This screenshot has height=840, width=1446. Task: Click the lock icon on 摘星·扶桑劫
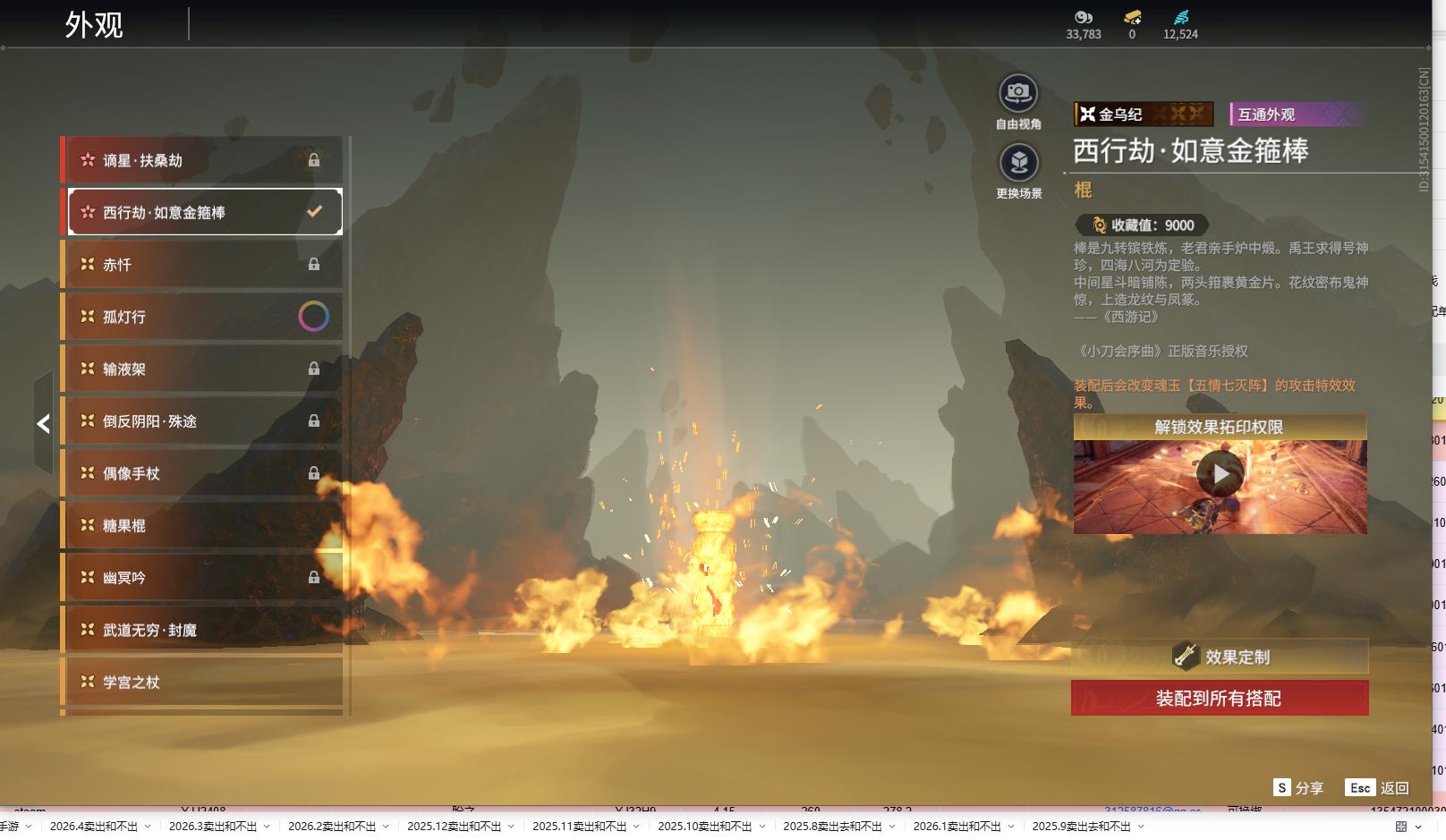click(314, 160)
